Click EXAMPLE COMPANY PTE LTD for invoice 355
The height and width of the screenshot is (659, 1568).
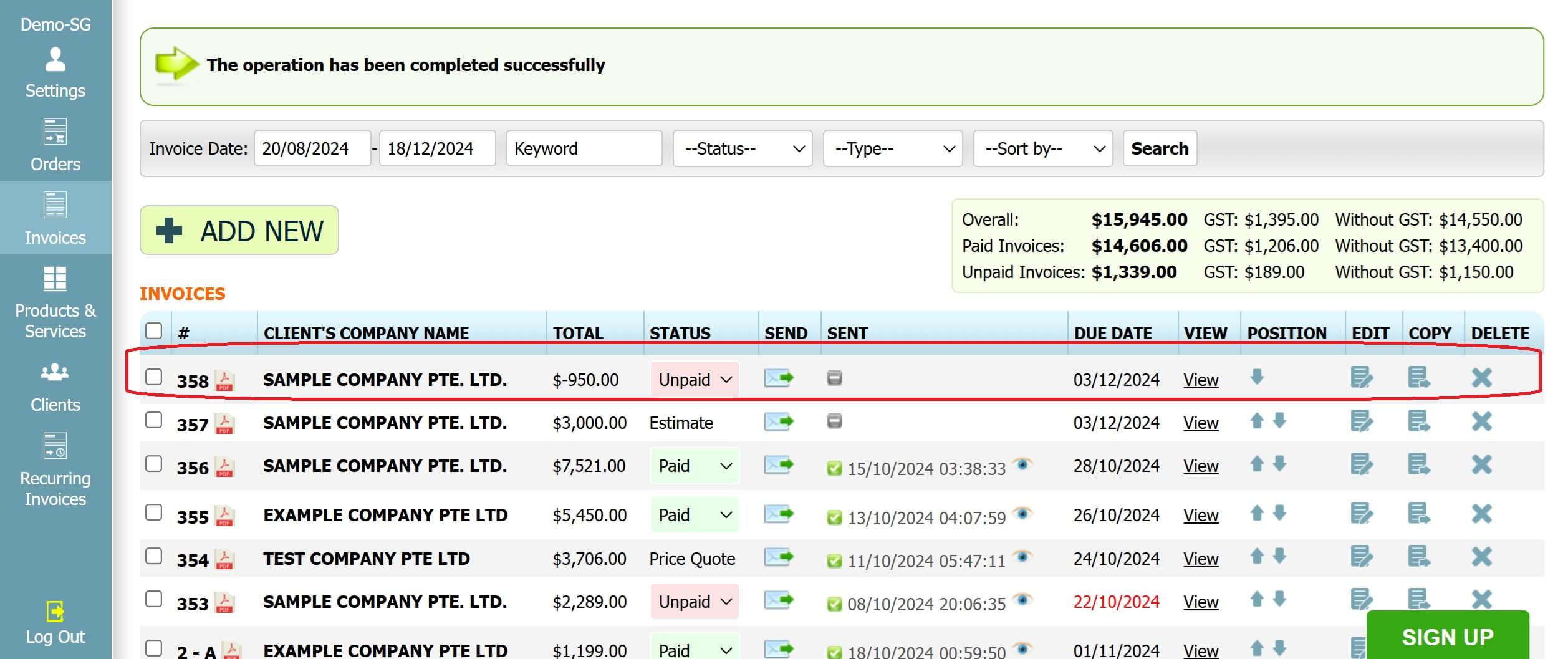(385, 516)
